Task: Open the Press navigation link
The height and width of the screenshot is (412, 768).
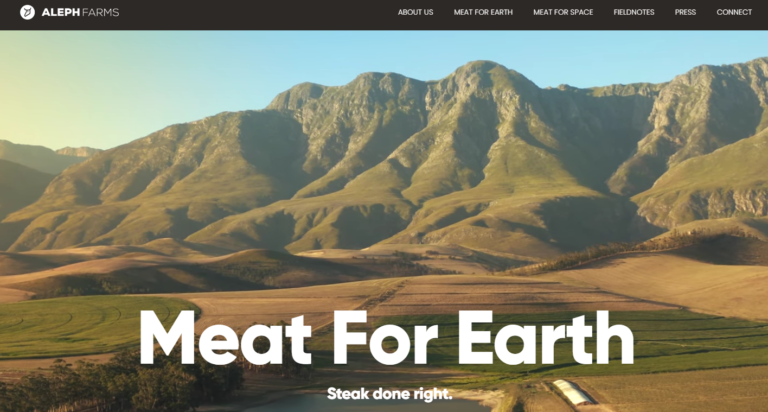Action: tap(685, 12)
